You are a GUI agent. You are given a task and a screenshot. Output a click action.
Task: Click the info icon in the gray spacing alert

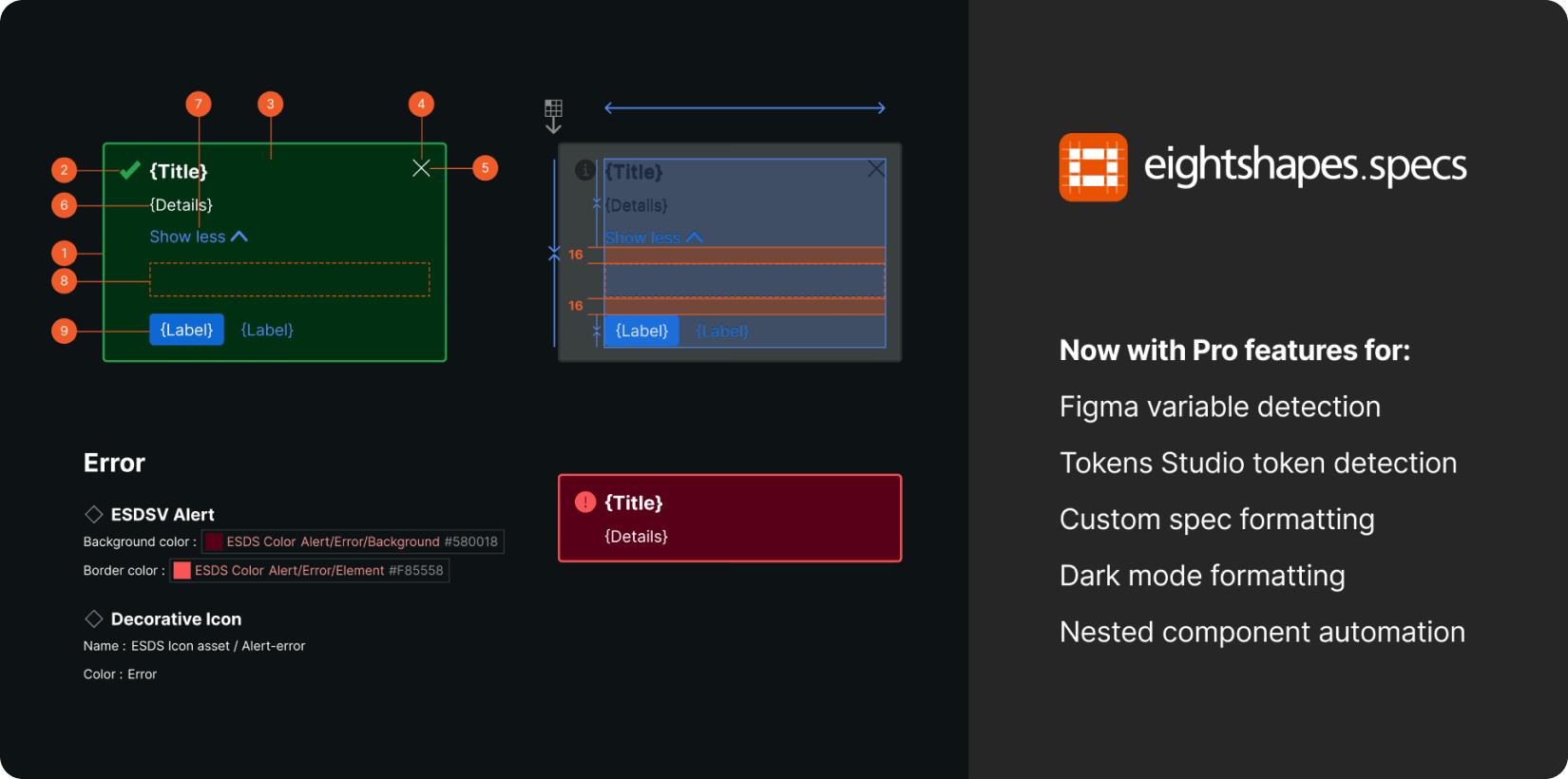[585, 170]
